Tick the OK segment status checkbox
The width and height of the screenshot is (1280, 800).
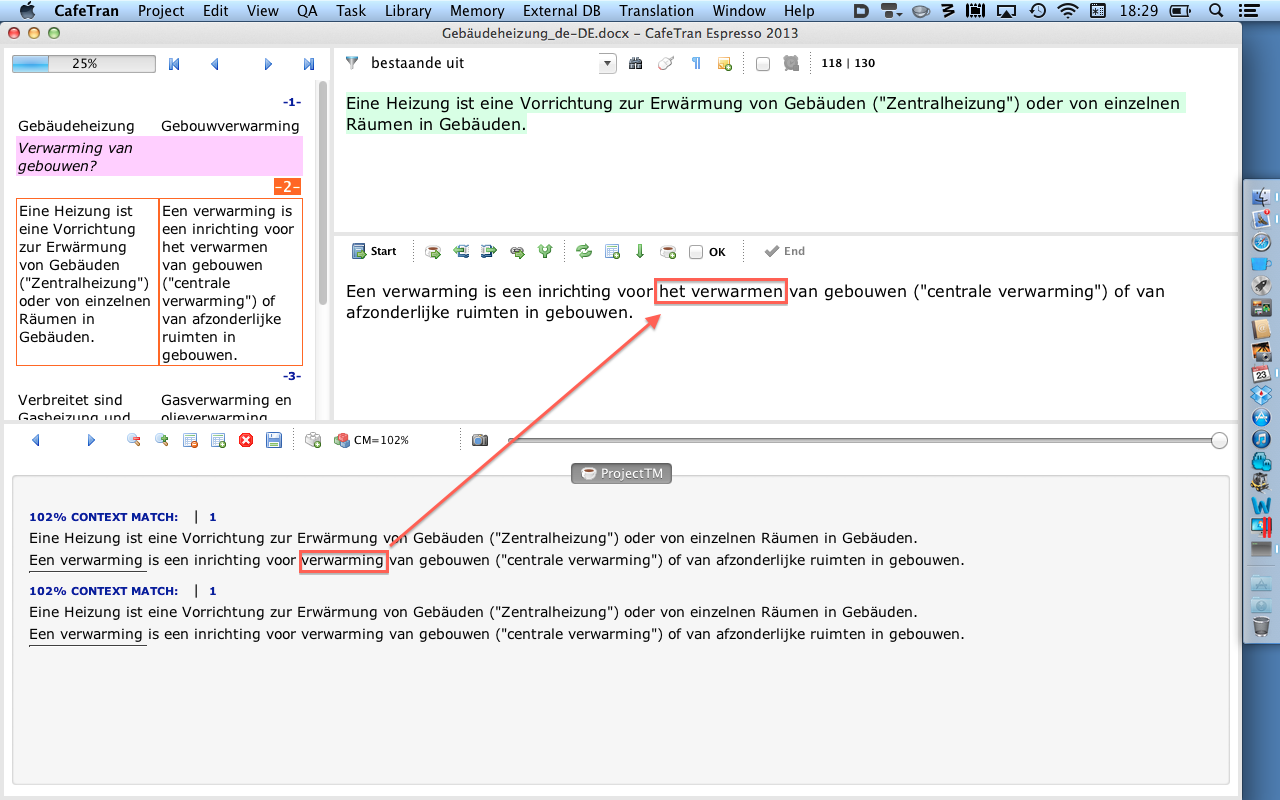tap(696, 252)
